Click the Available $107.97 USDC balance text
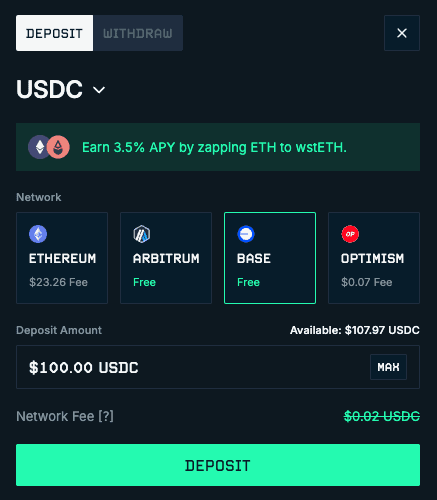 (x=355, y=330)
